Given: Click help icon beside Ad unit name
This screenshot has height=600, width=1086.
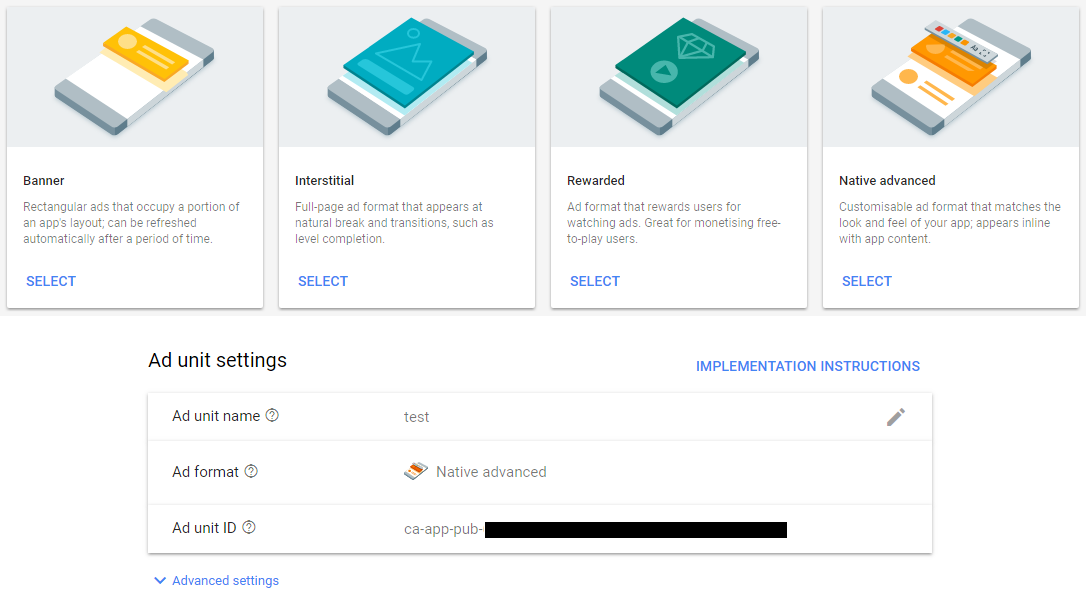Looking at the screenshot, I should pyautogui.click(x=272, y=416).
